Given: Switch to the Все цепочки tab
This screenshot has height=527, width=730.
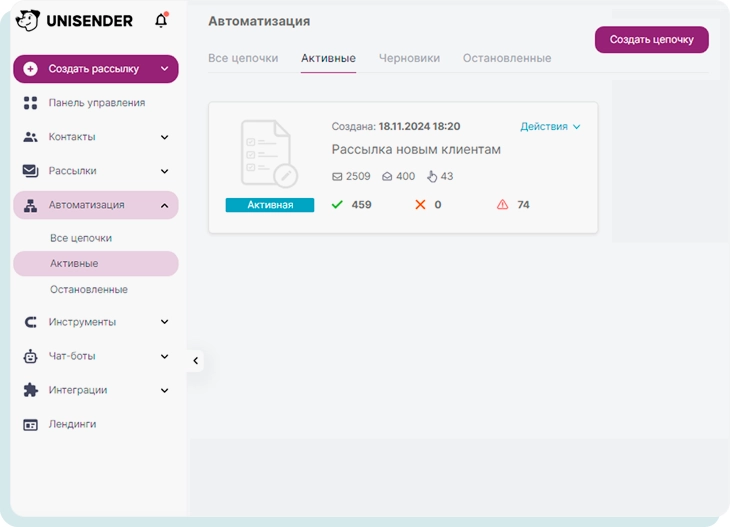Looking at the screenshot, I should (x=243, y=58).
